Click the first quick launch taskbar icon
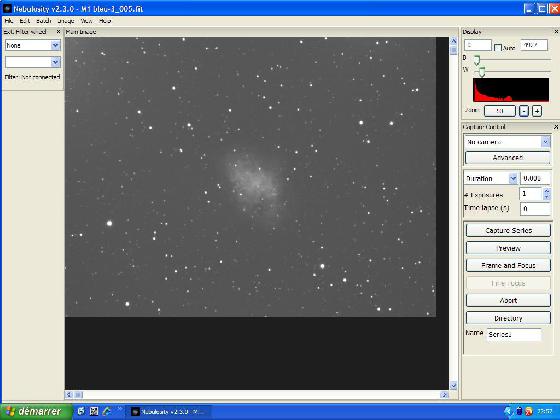Viewport: 560px width, 420px height. coord(81,411)
